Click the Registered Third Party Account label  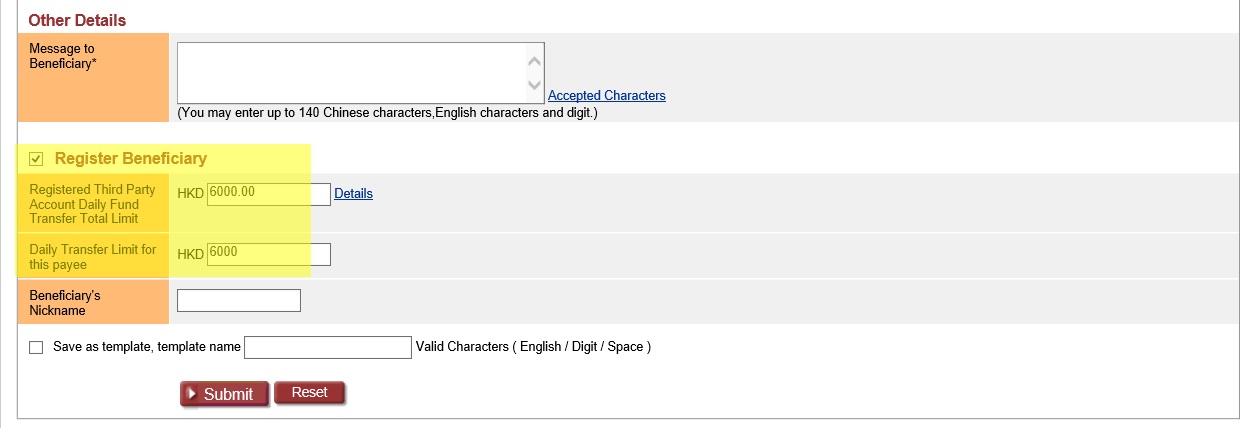(92, 204)
